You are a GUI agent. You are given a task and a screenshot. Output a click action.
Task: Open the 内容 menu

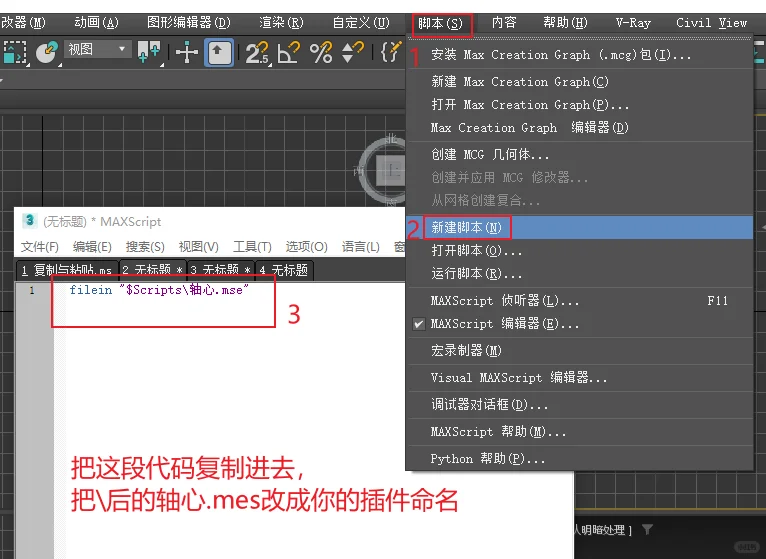(x=504, y=22)
